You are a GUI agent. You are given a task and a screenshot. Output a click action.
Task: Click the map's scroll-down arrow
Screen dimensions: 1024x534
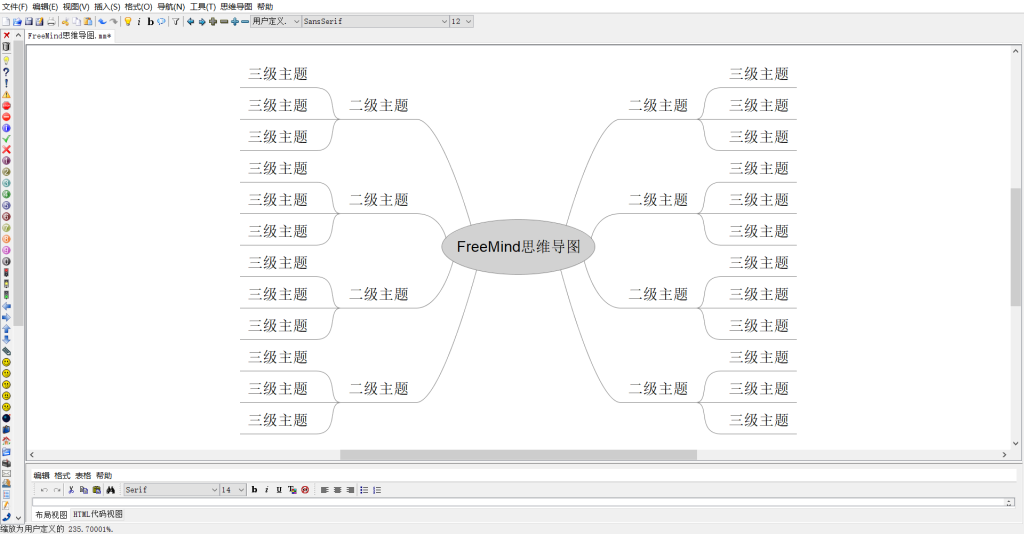pyautogui.click(x=1016, y=443)
